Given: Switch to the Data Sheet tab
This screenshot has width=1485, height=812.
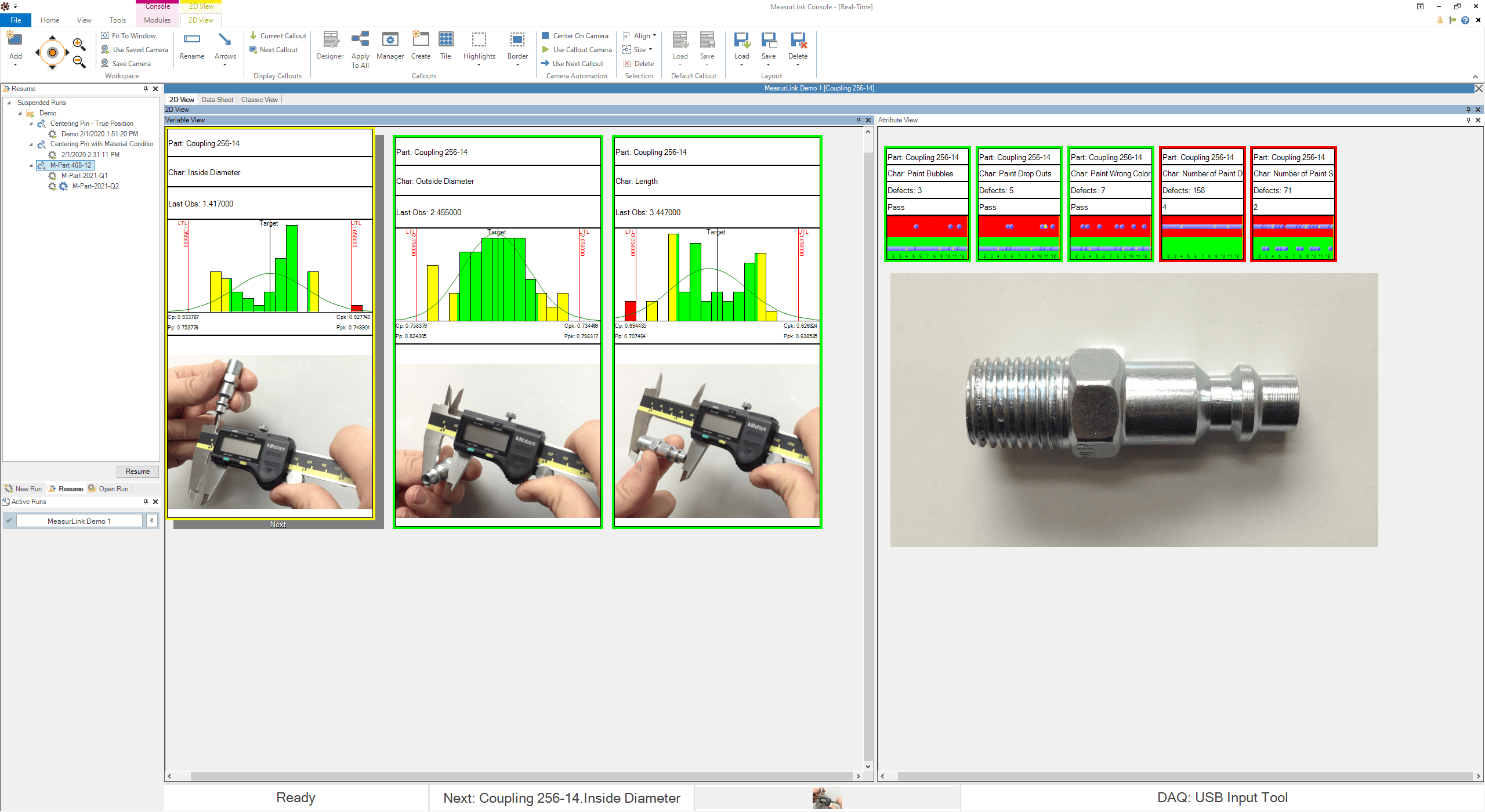Looking at the screenshot, I should coord(218,100).
